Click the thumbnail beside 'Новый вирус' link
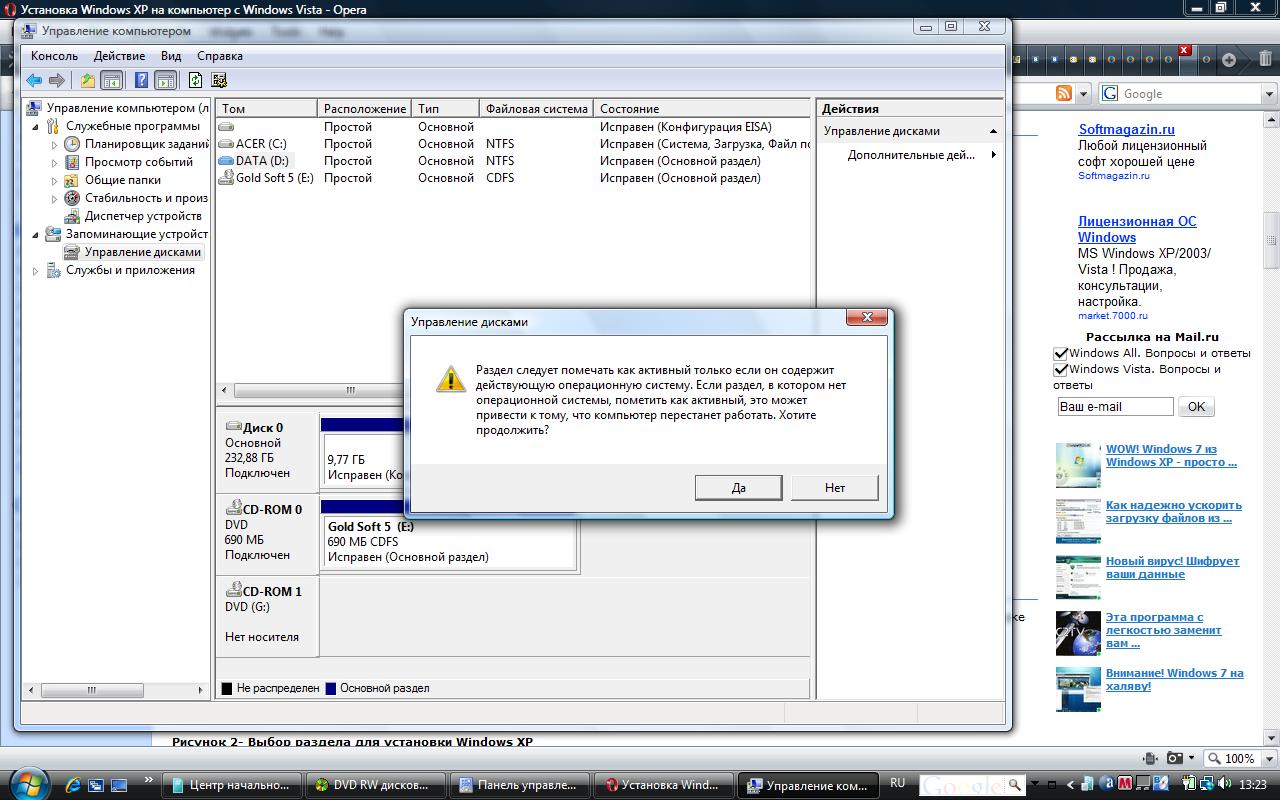Viewport: 1280px width, 800px height. [x=1078, y=577]
